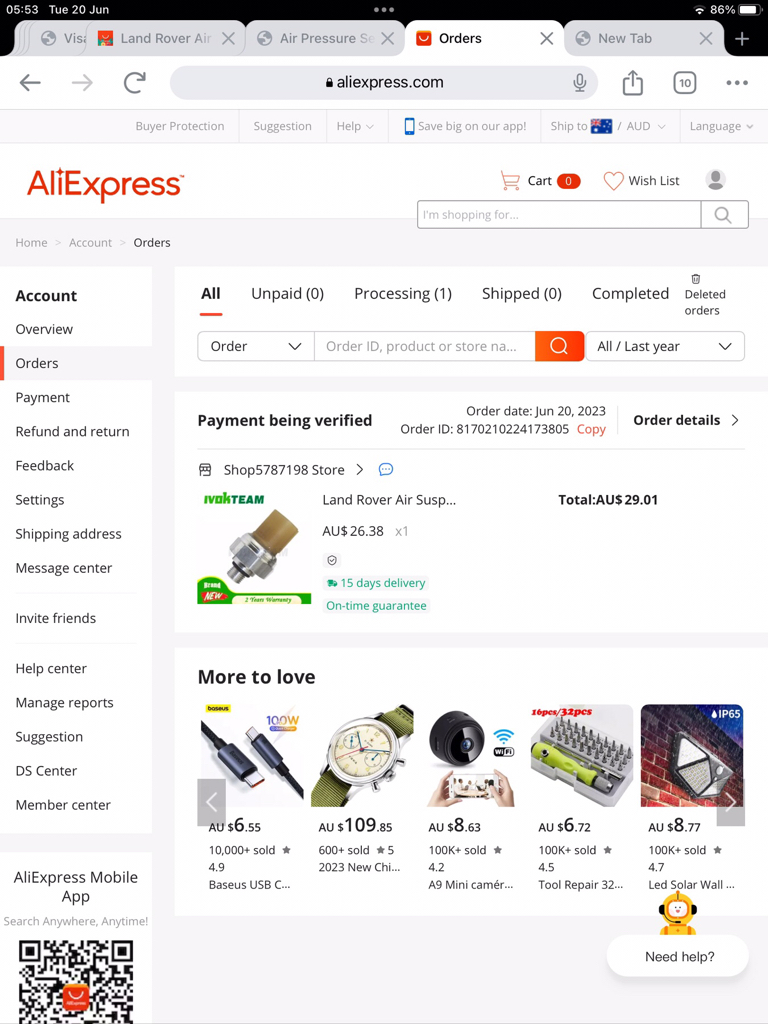This screenshot has width=768, height=1024.
Task: Open the All / Last year dropdown
Action: pyautogui.click(x=665, y=346)
